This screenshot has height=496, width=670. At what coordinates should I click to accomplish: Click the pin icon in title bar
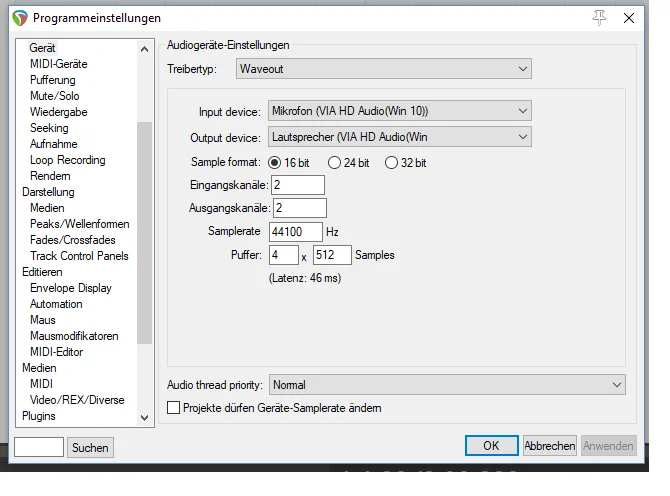pyautogui.click(x=600, y=18)
